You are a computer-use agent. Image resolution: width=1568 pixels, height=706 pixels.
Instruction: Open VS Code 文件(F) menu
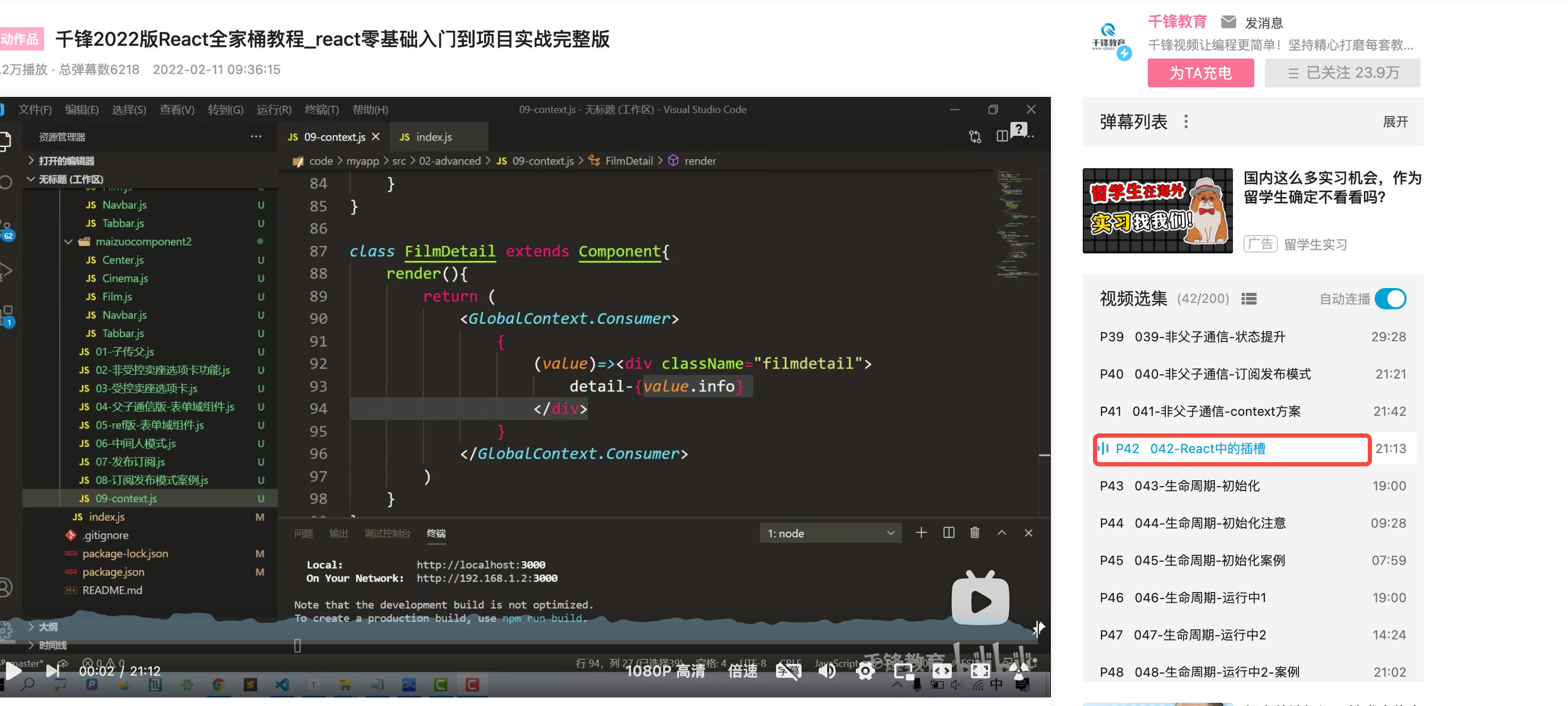(x=35, y=110)
